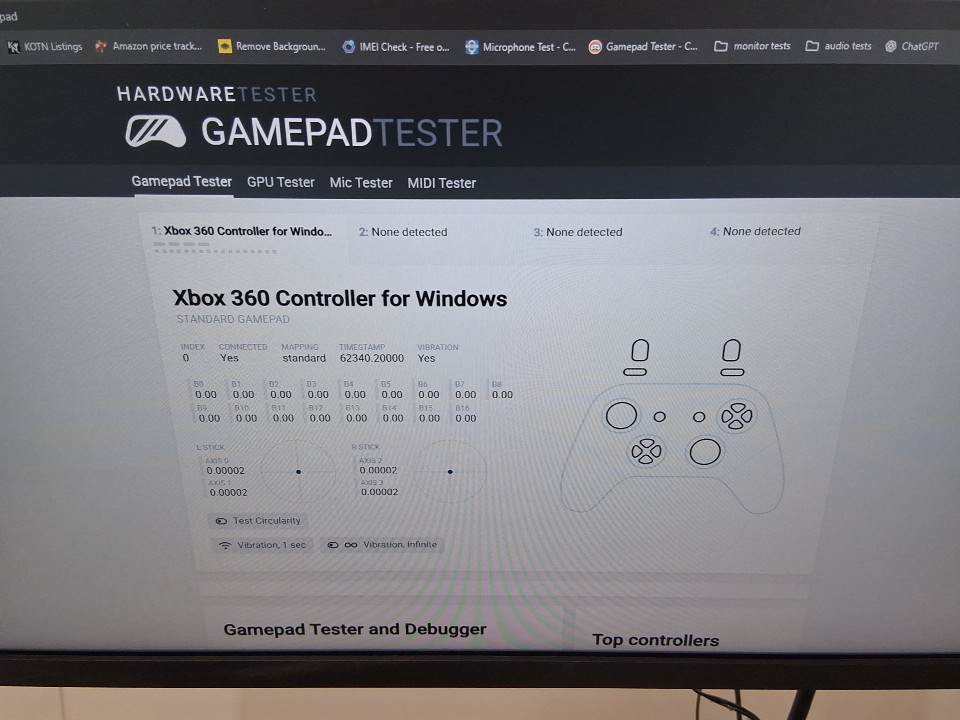Toggle Test Circularity
The width and height of the screenshot is (960, 720).
click(x=257, y=521)
